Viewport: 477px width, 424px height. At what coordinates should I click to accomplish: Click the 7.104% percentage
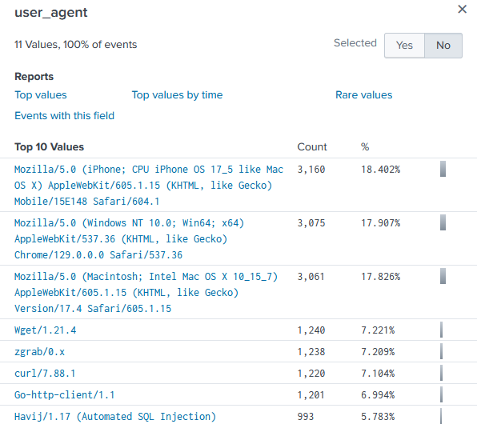[x=378, y=373]
